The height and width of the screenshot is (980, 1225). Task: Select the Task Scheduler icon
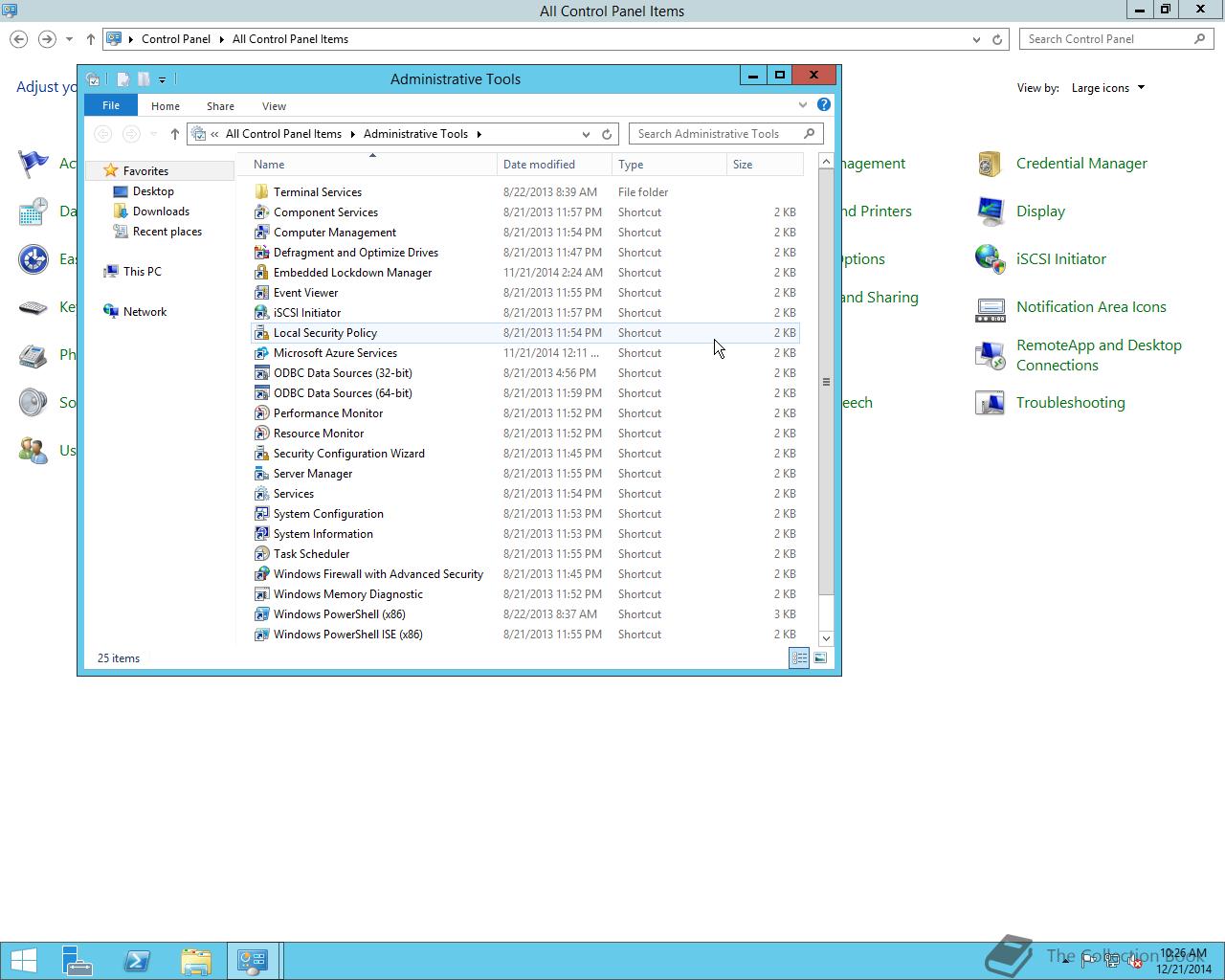coord(261,554)
